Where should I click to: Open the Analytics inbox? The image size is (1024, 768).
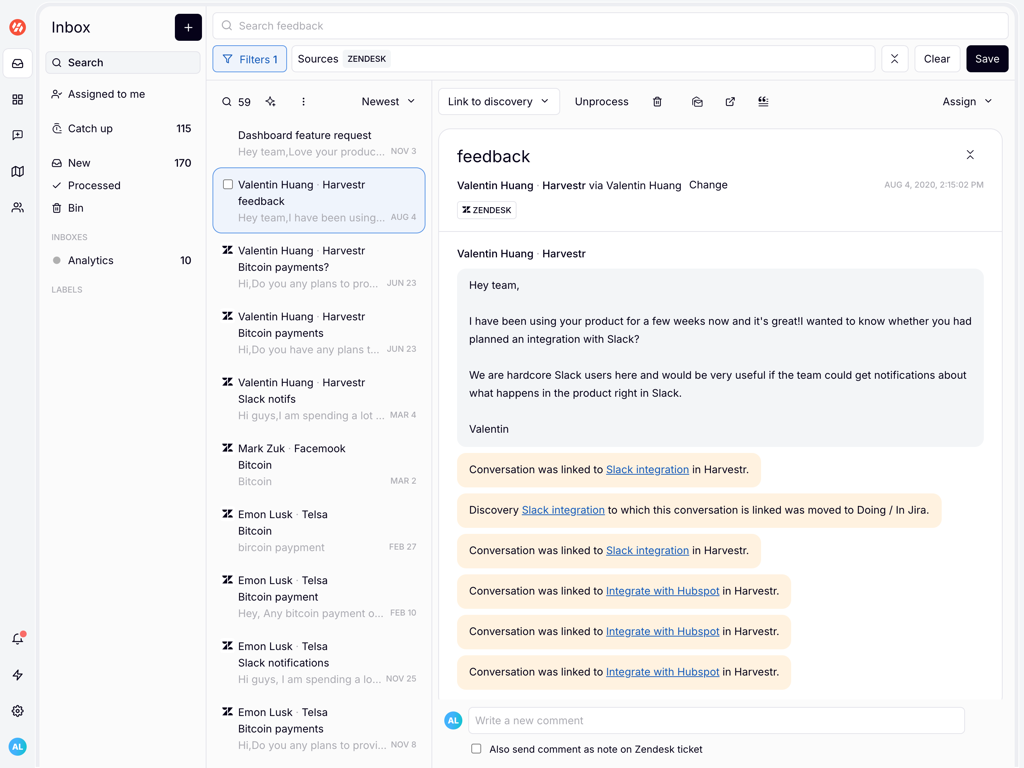pyautogui.click(x=90, y=260)
